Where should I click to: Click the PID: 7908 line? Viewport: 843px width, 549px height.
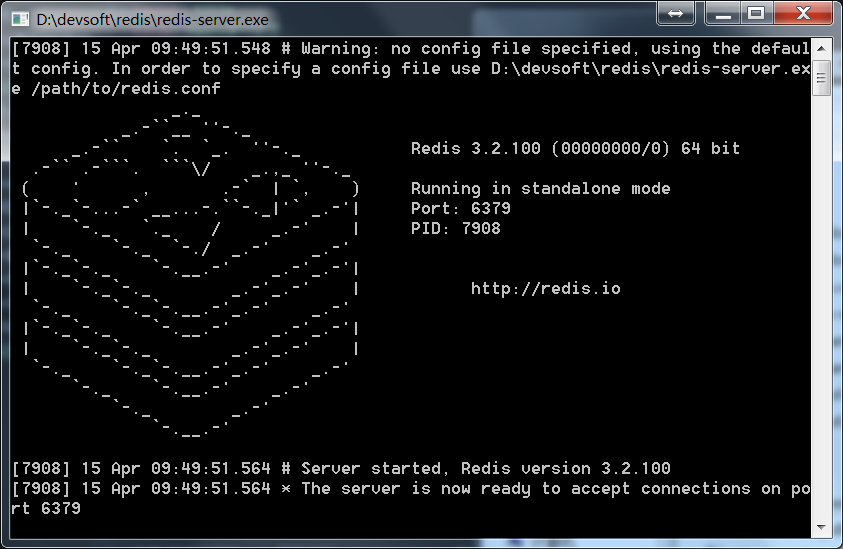[x=456, y=229]
